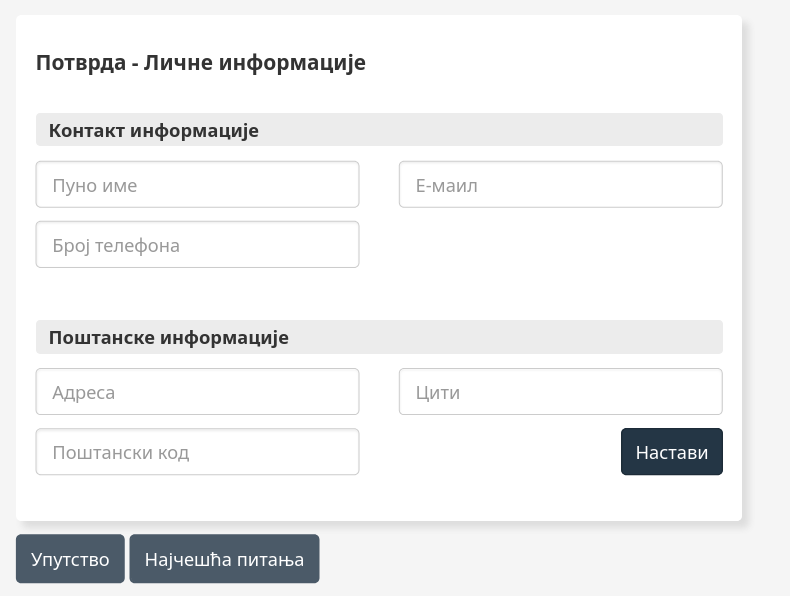View instructions via the Упутство link below the form
This screenshot has width=790, height=596.
(70, 559)
